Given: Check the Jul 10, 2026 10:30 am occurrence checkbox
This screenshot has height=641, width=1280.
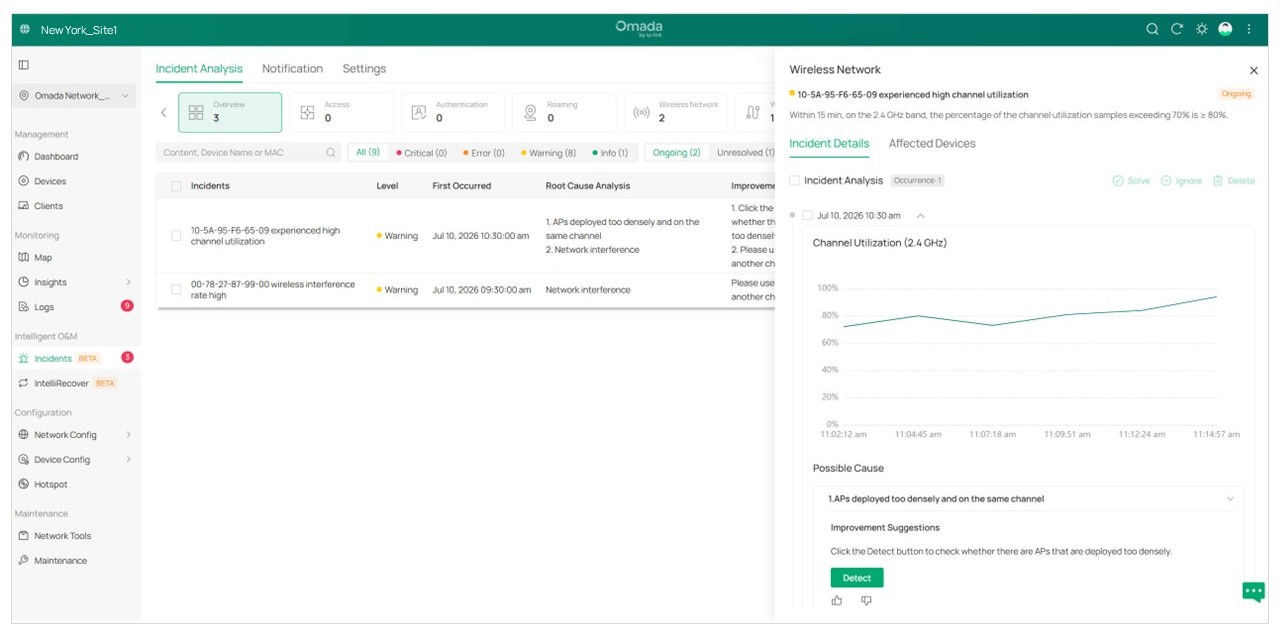Looking at the screenshot, I should (x=808, y=216).
